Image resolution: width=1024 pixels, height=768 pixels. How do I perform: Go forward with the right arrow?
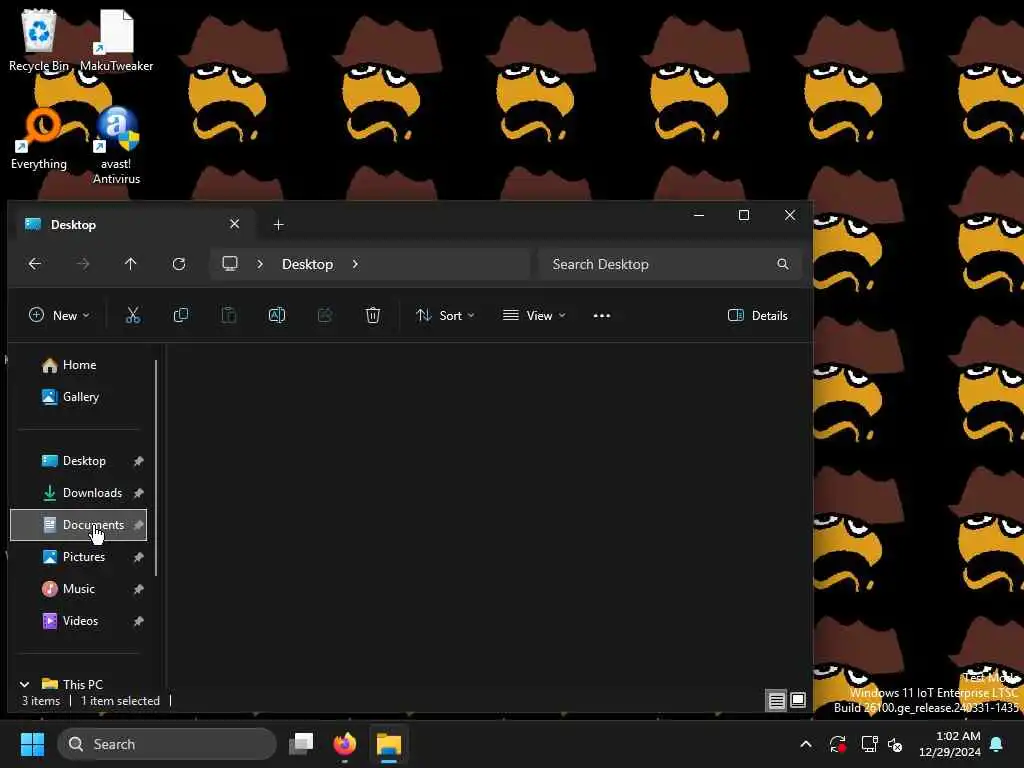coord(83,264)
